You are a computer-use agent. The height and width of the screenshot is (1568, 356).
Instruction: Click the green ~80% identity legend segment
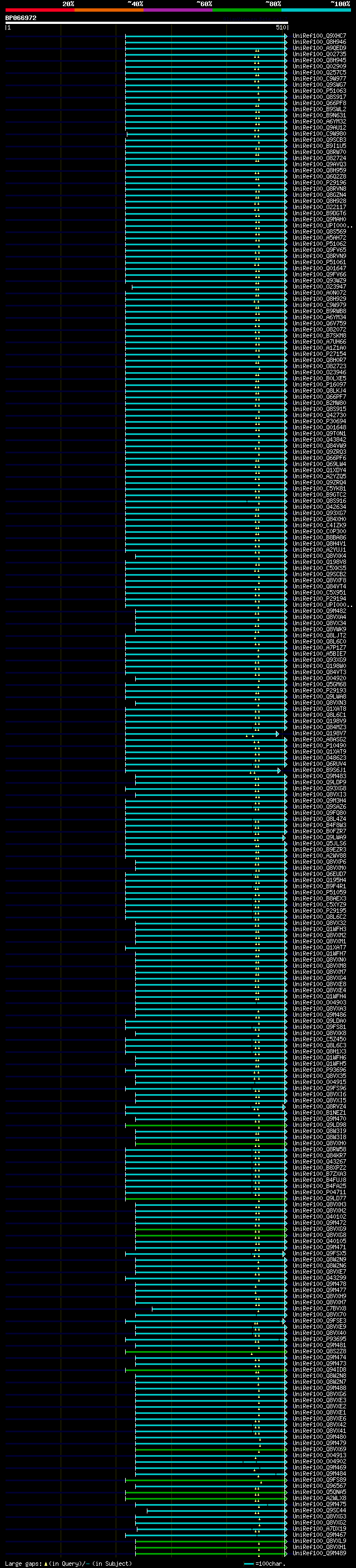(x=247, y=10)
